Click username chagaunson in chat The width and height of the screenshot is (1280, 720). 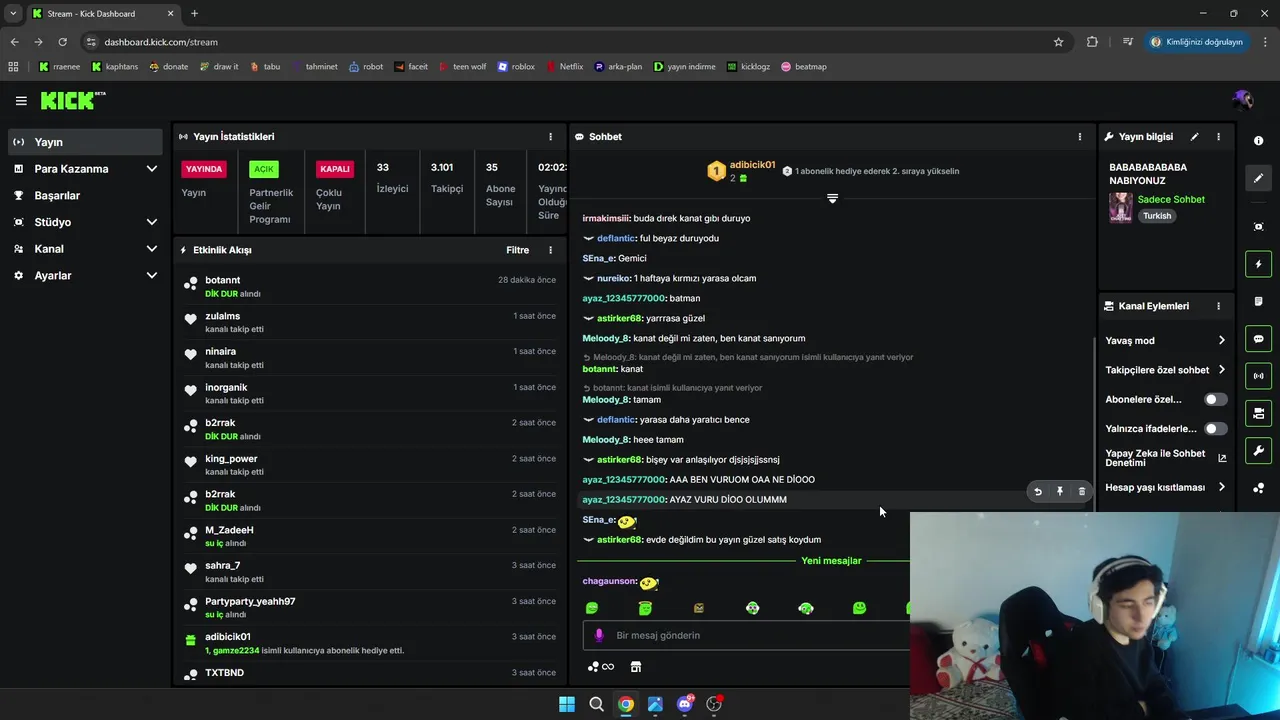pos(609,581)
